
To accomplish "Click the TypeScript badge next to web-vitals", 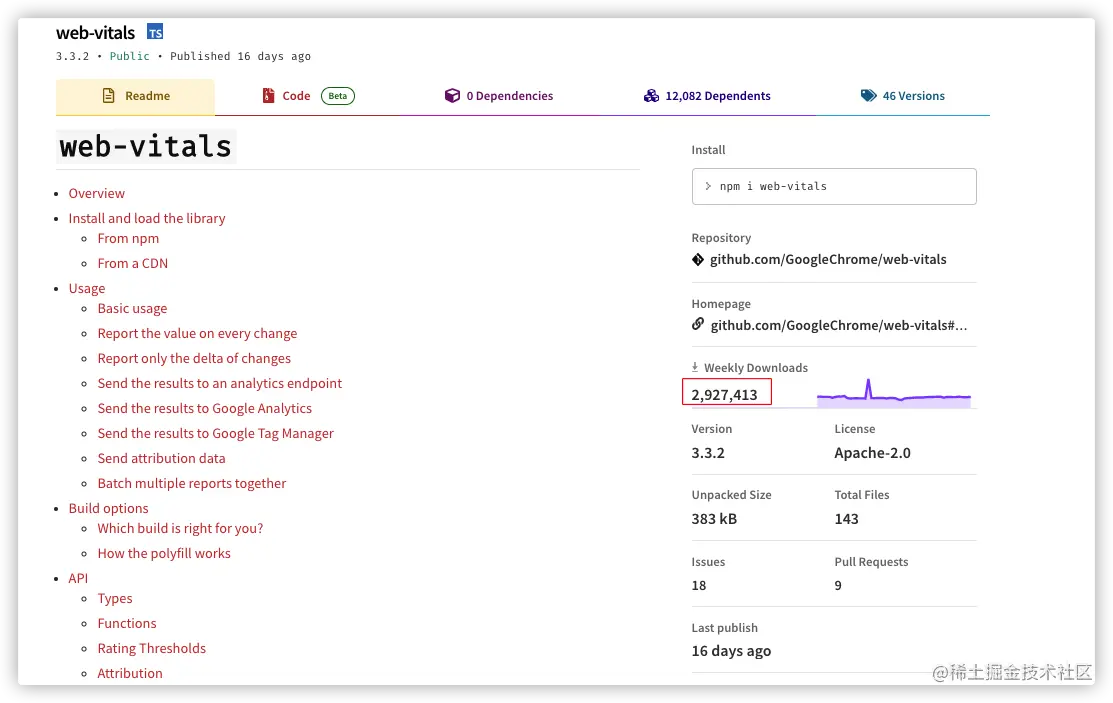I will pos(155,32).
